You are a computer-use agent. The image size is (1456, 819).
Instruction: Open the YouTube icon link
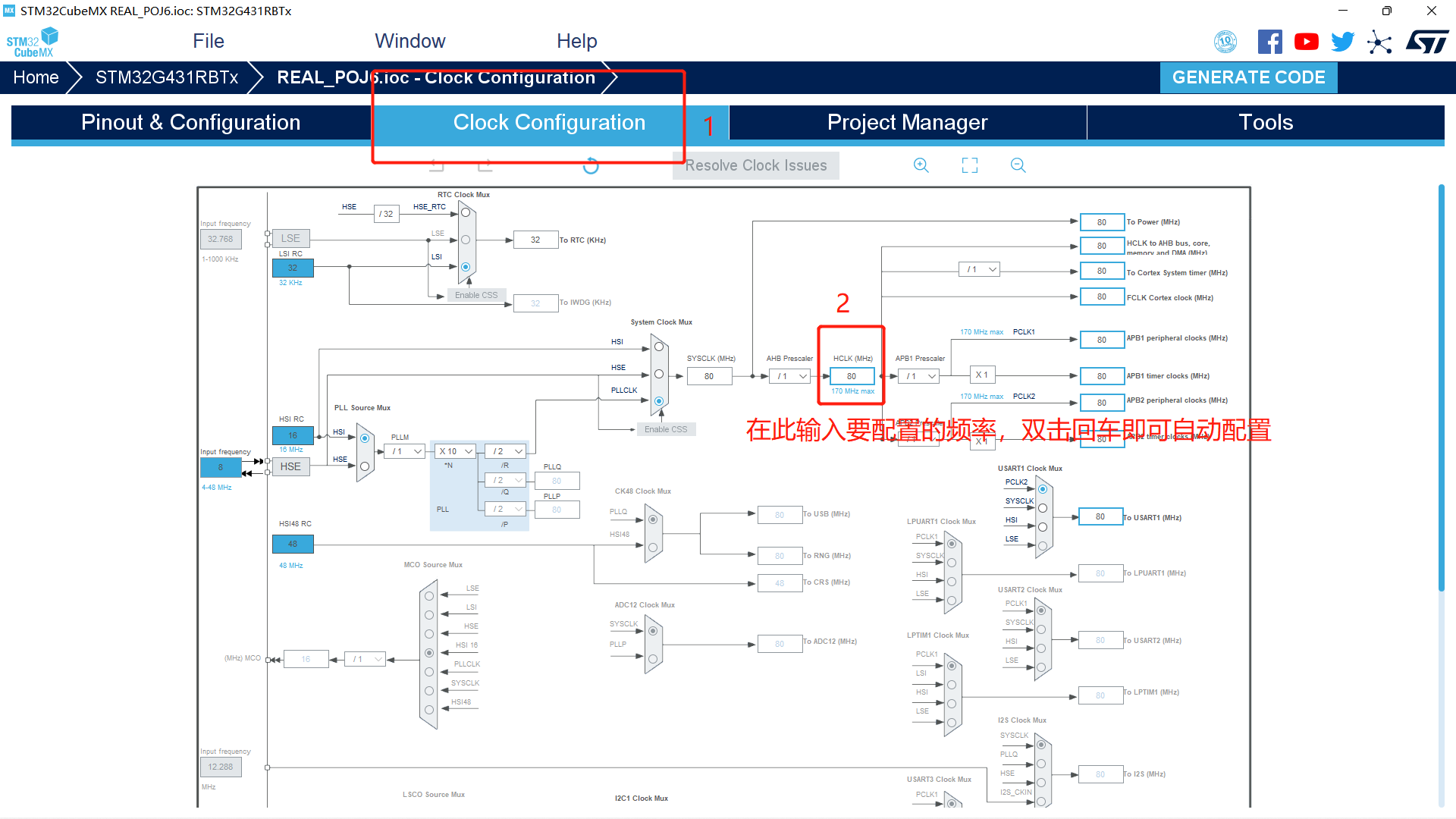pos(1306,42)
